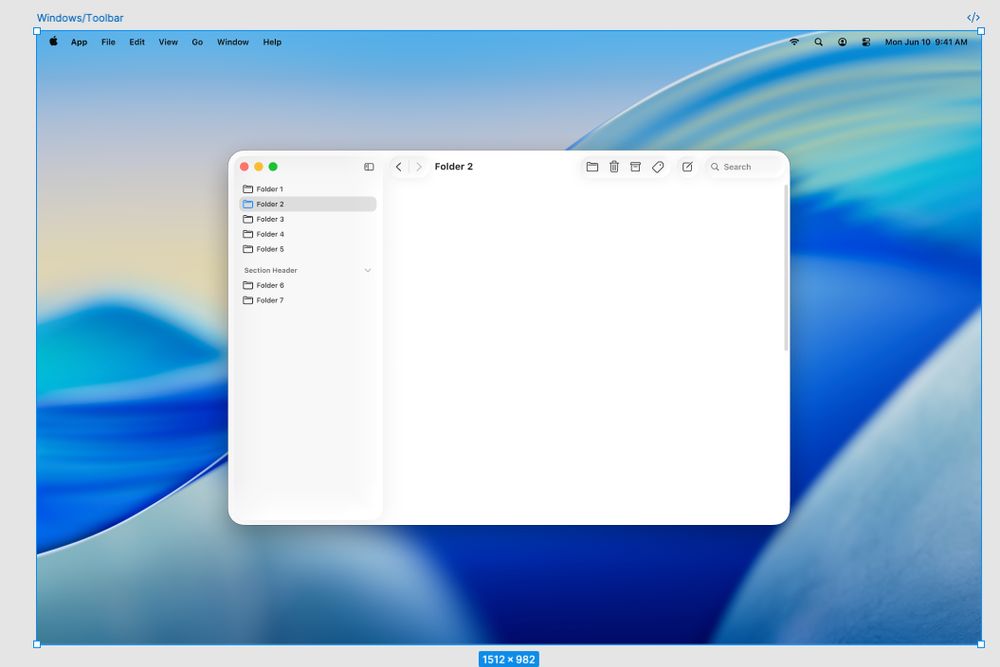Select Folder 4 in the sidebar
1000x667 pixels.
(x=307, y=234)
